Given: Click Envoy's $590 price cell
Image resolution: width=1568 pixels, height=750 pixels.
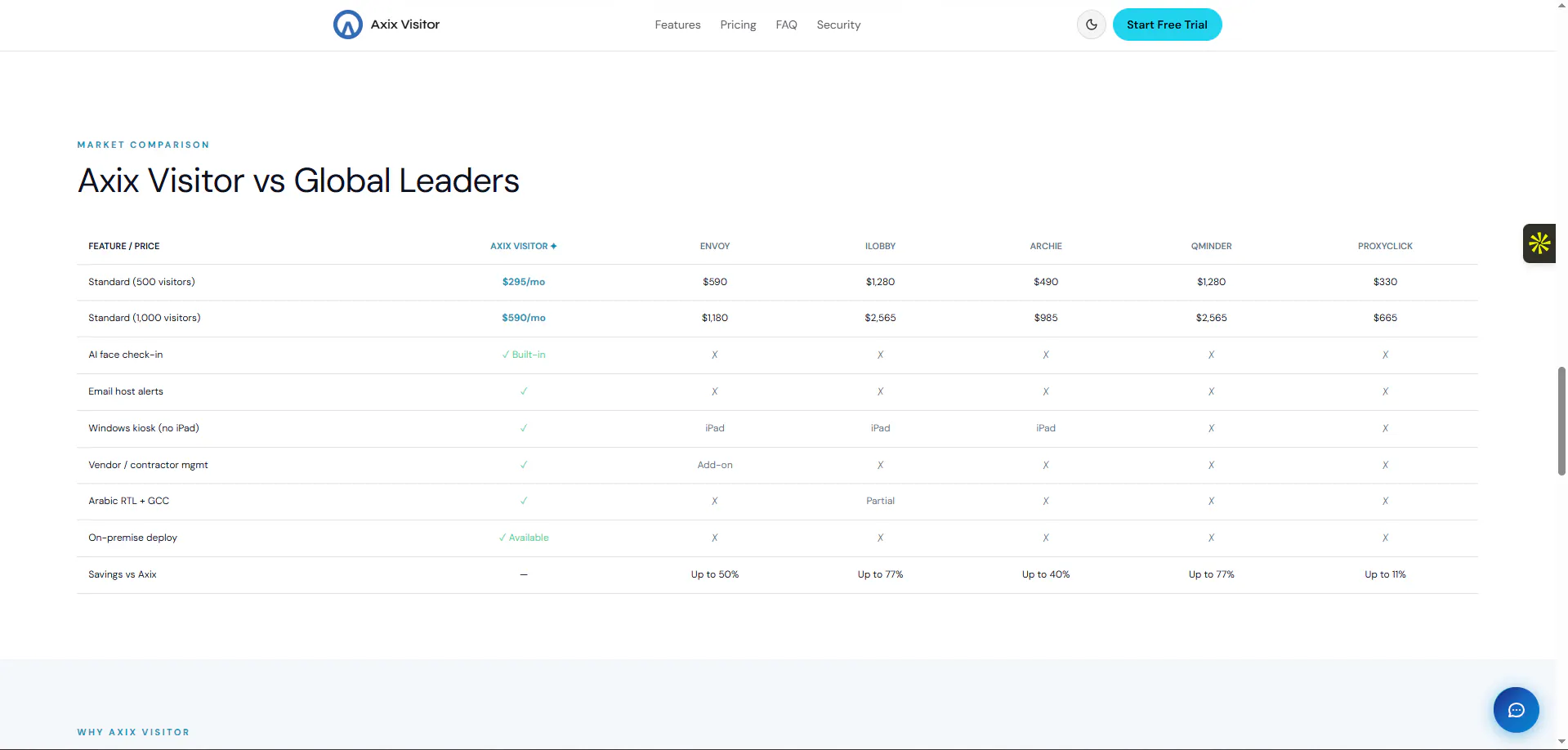Looking at the screenshot, I should (x=714, y=282).
